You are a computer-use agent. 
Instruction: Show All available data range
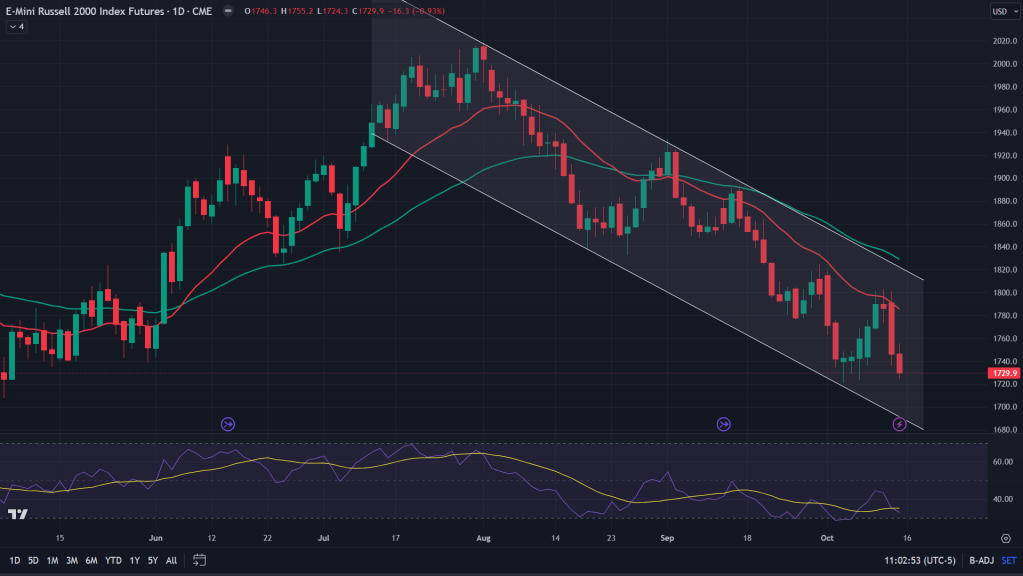coord(171,560)
